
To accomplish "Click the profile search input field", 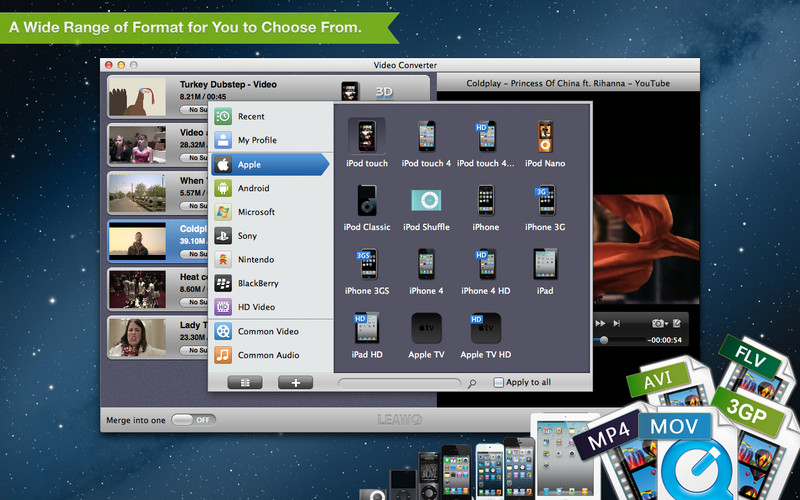I will point(399,383).
